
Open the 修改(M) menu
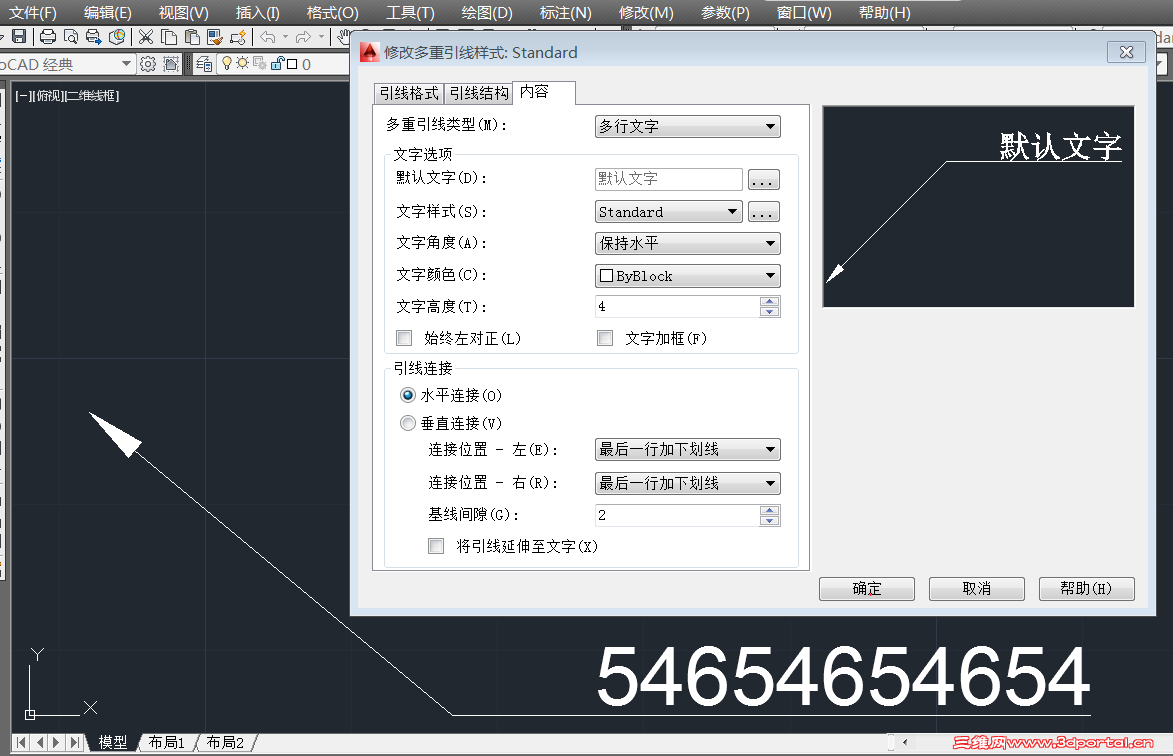click(646, 13)
